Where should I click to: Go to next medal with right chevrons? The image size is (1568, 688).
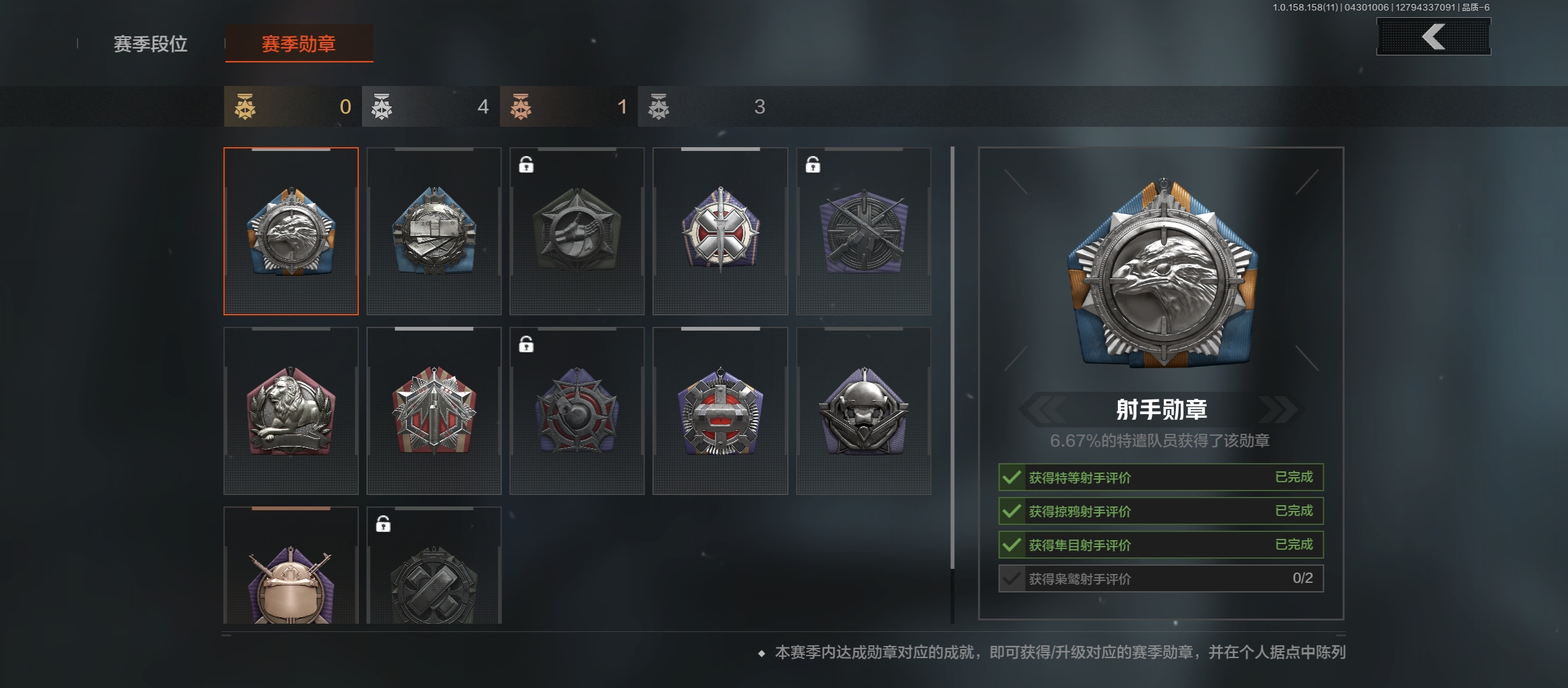click(x=1277, y=409)
